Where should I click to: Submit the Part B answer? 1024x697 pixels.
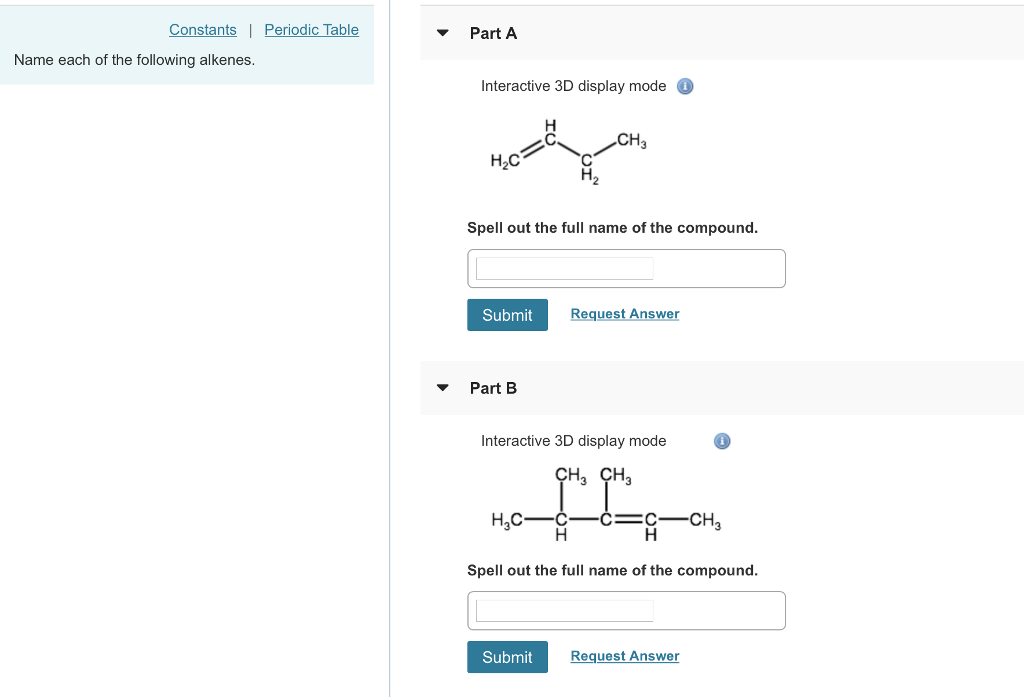click(x=507, y=657)
